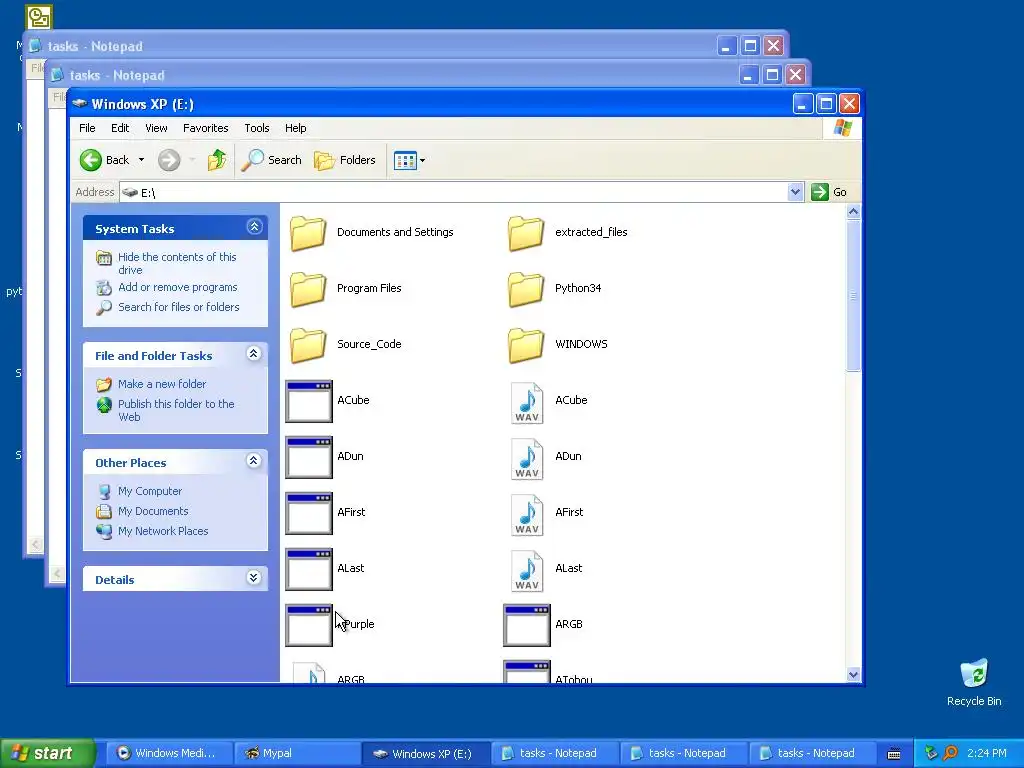Select the Program Files folder icon
1024x768 pixels.
point(308,289)
